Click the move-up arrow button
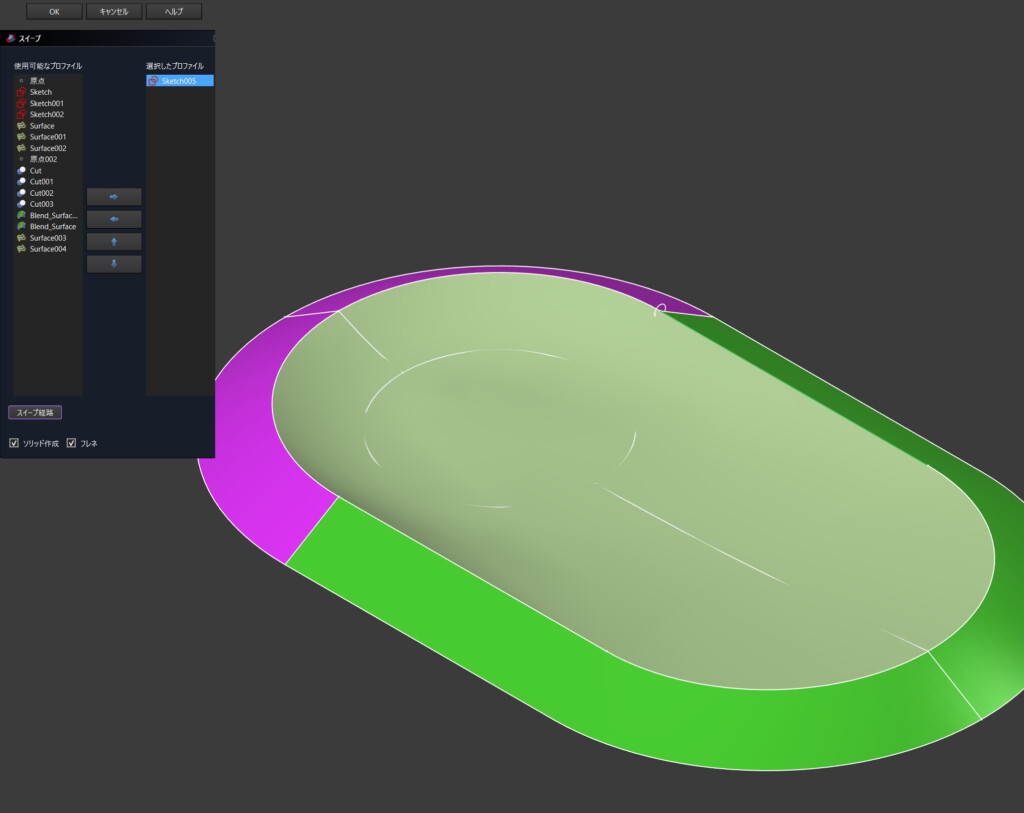Viewport: 1024px width, 813px height. (x=114, y=242)
